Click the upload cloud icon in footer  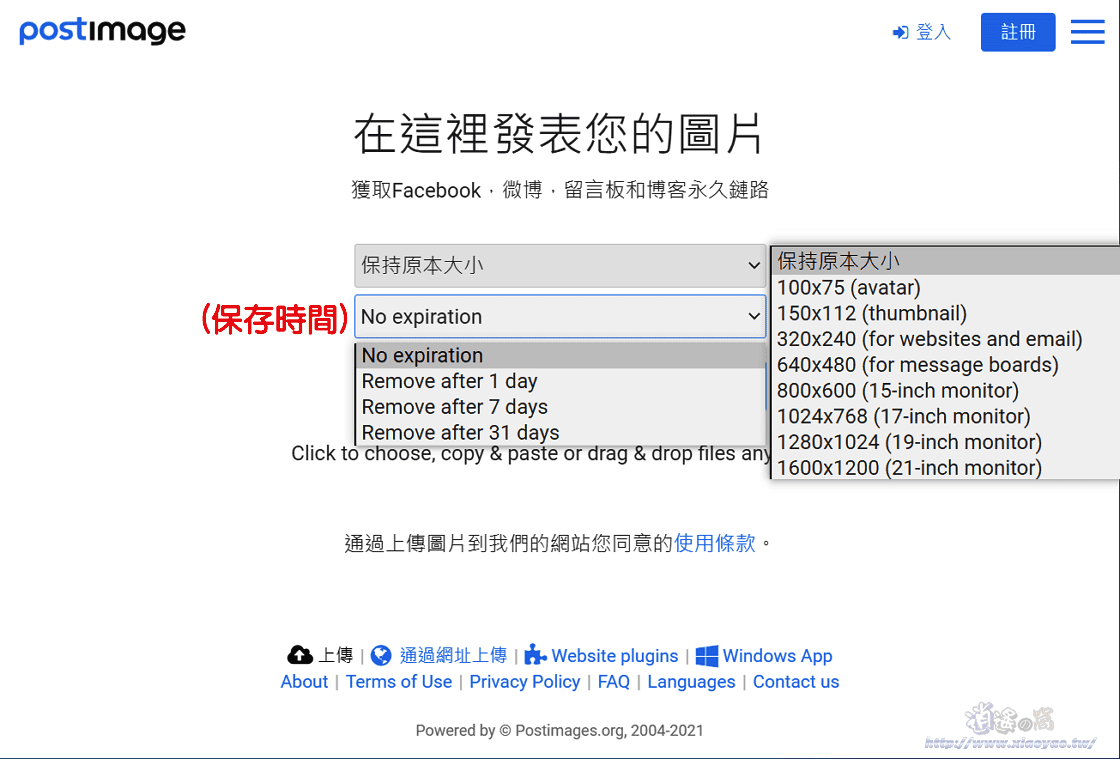click(x=299, y=655)
